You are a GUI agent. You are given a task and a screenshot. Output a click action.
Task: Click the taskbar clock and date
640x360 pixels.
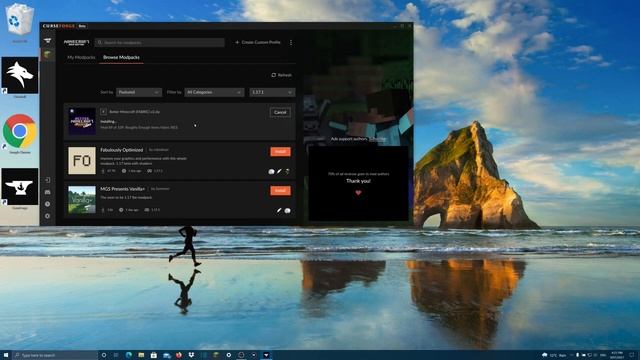click(616, 355)
